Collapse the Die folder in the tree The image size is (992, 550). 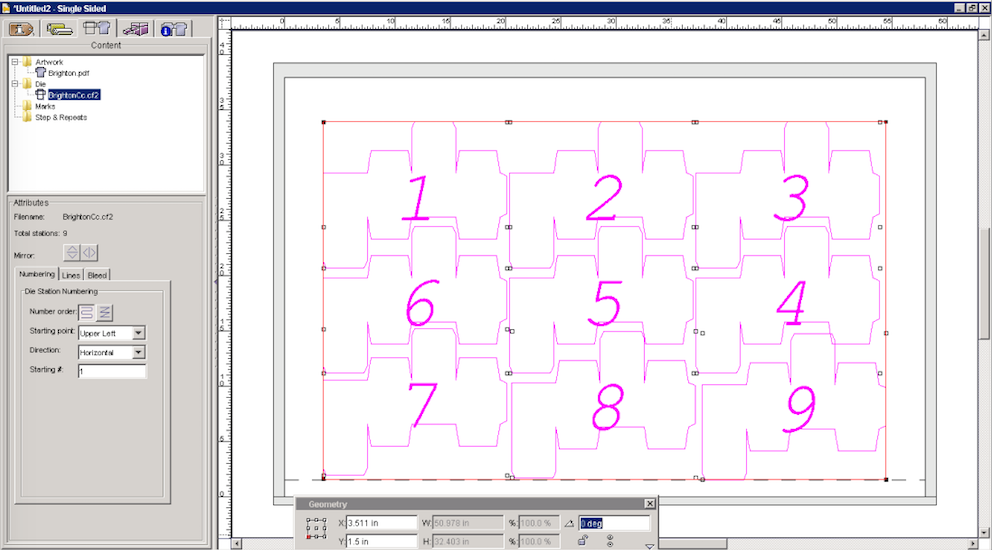click(15, 84)
